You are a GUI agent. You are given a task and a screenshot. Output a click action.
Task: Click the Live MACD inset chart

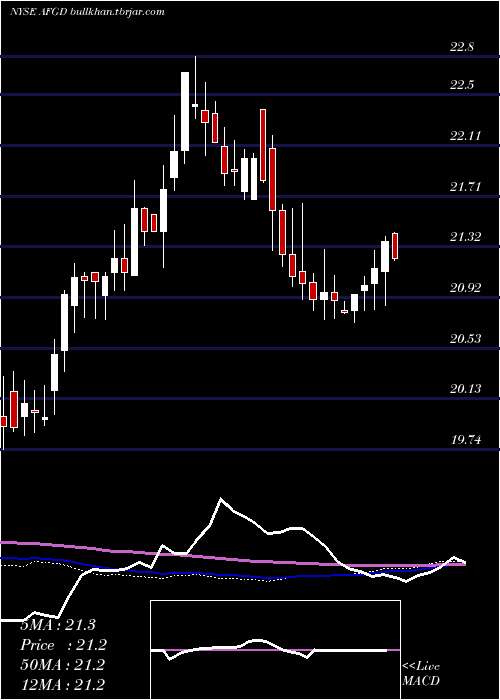275,650
